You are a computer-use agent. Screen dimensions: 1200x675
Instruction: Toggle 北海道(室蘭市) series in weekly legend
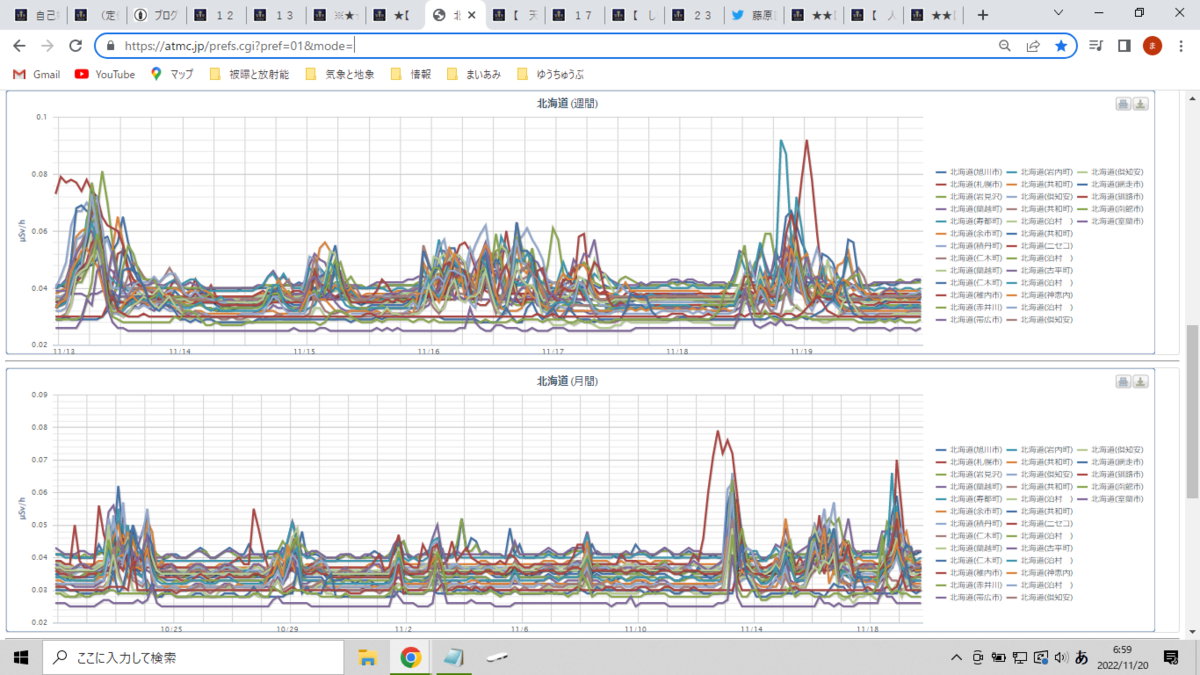pos(1110,221)
